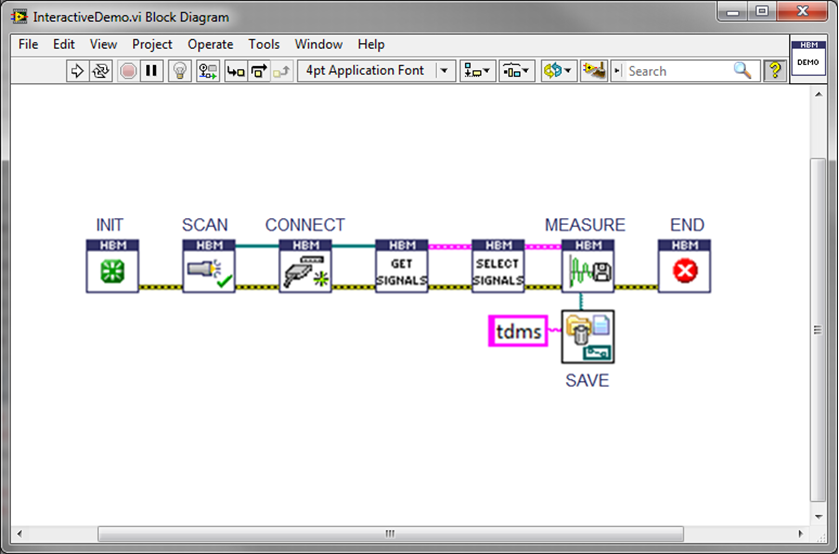Open the 4pt Application Font dropdown
Image resolution: width=839 pixels, height=554 pixels.
[376, 71]
